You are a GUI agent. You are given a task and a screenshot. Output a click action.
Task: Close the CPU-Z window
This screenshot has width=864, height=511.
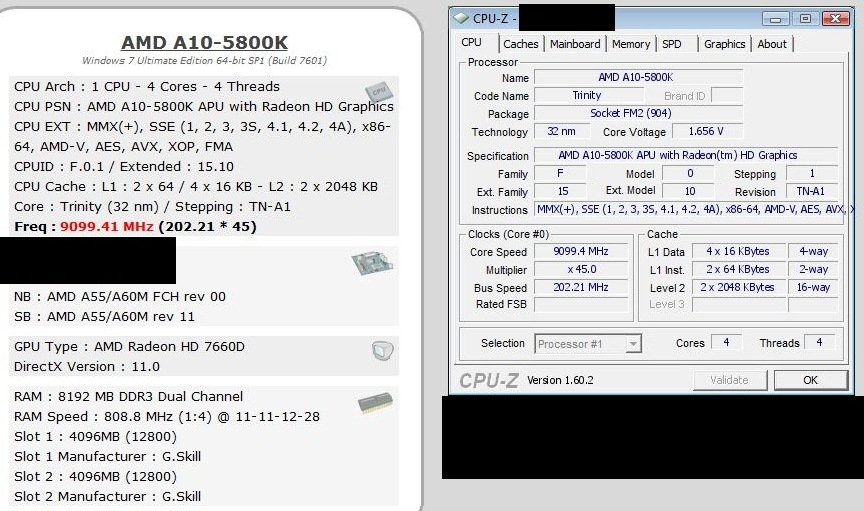(x=832, y=18)
